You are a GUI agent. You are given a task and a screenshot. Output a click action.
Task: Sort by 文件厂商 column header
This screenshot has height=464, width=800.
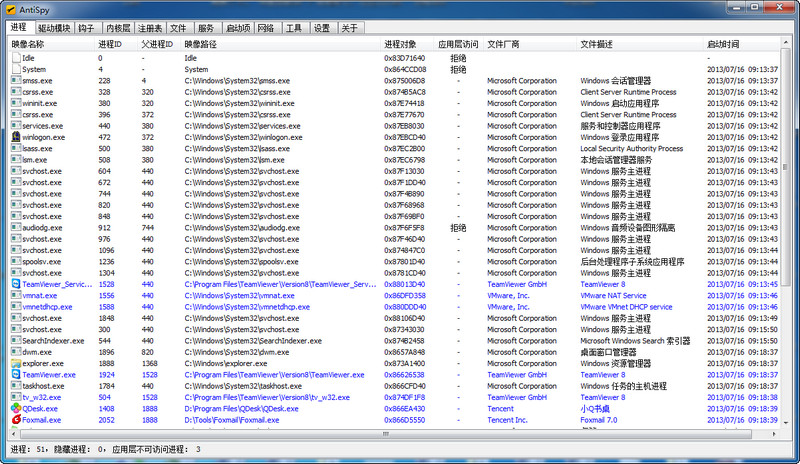pyautogui.click(x=530, y=44)
